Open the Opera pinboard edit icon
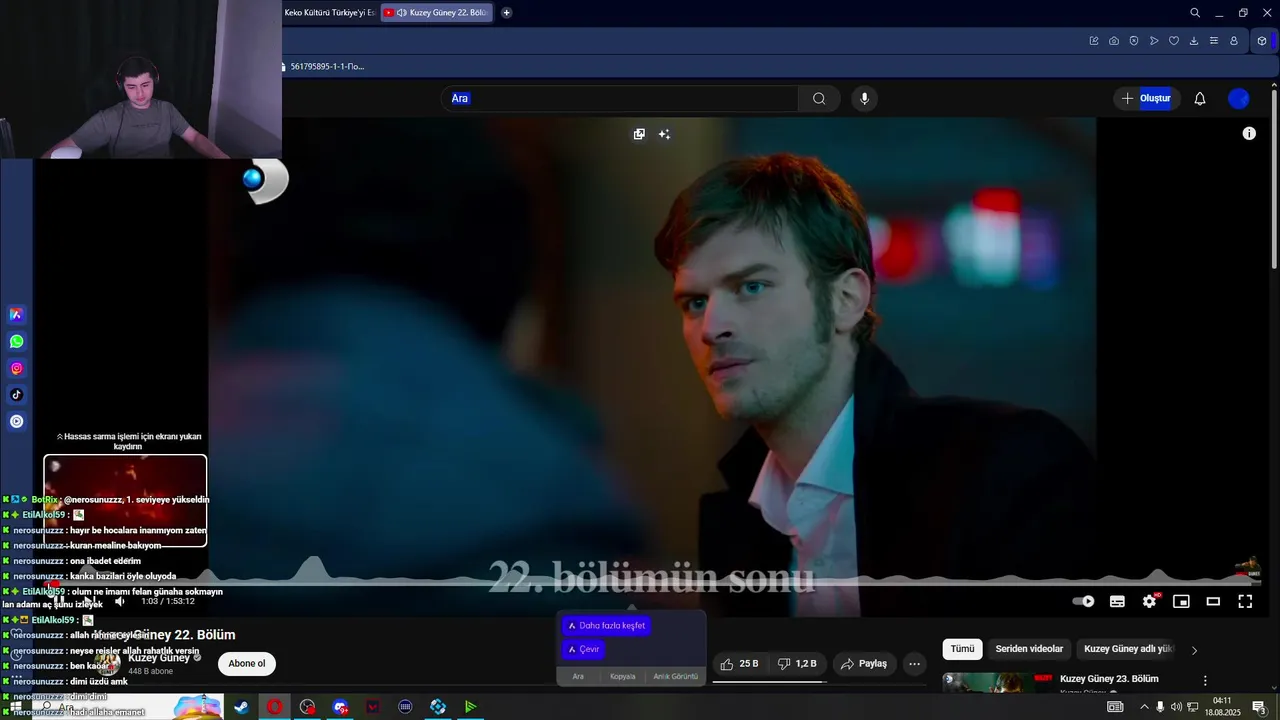The height and width of the screenshot is (720, 1280). 1094,41
